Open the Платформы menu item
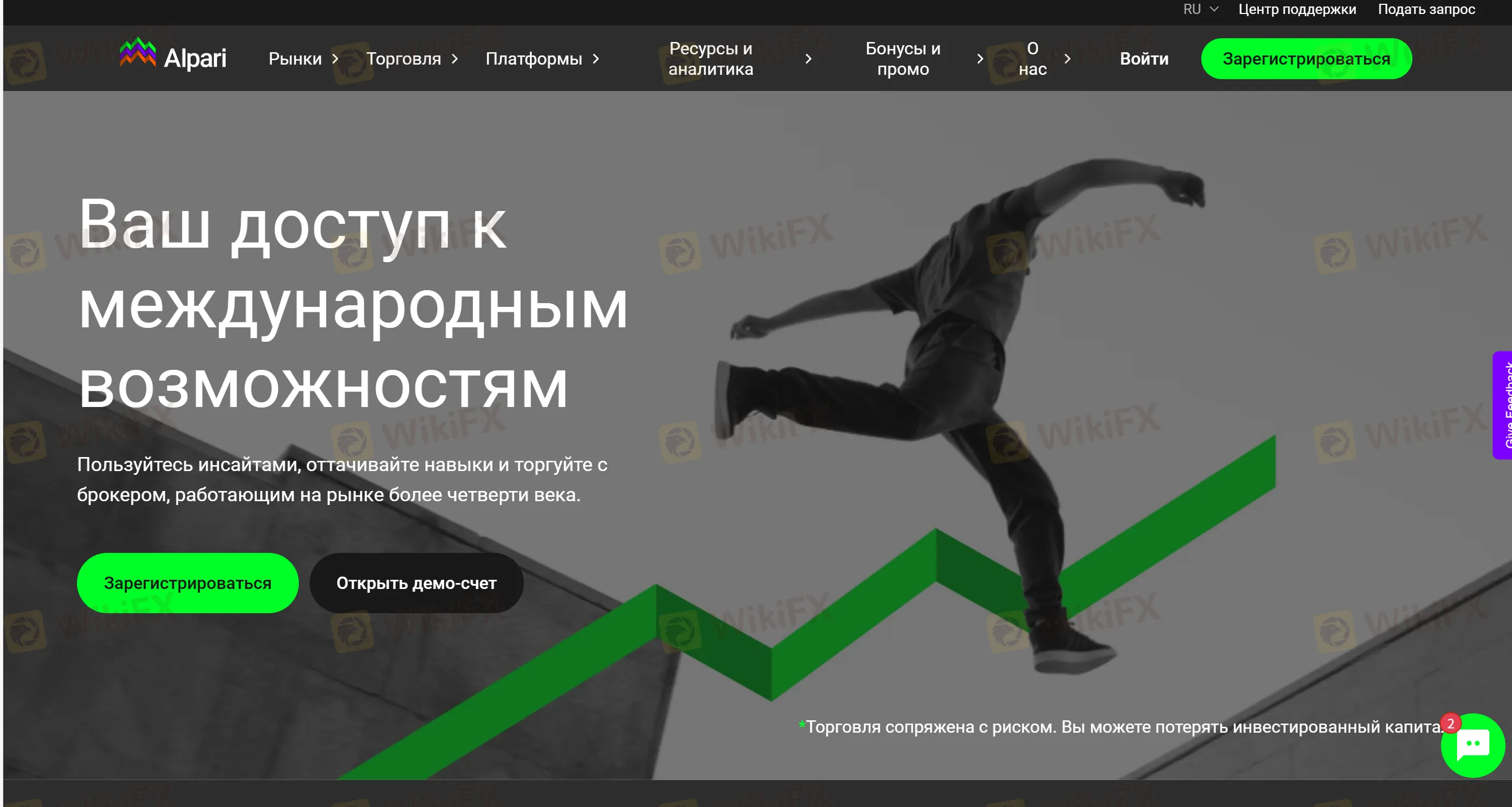Image resolution: width=1512 pixels, height=807 pixels. (534, 59)
